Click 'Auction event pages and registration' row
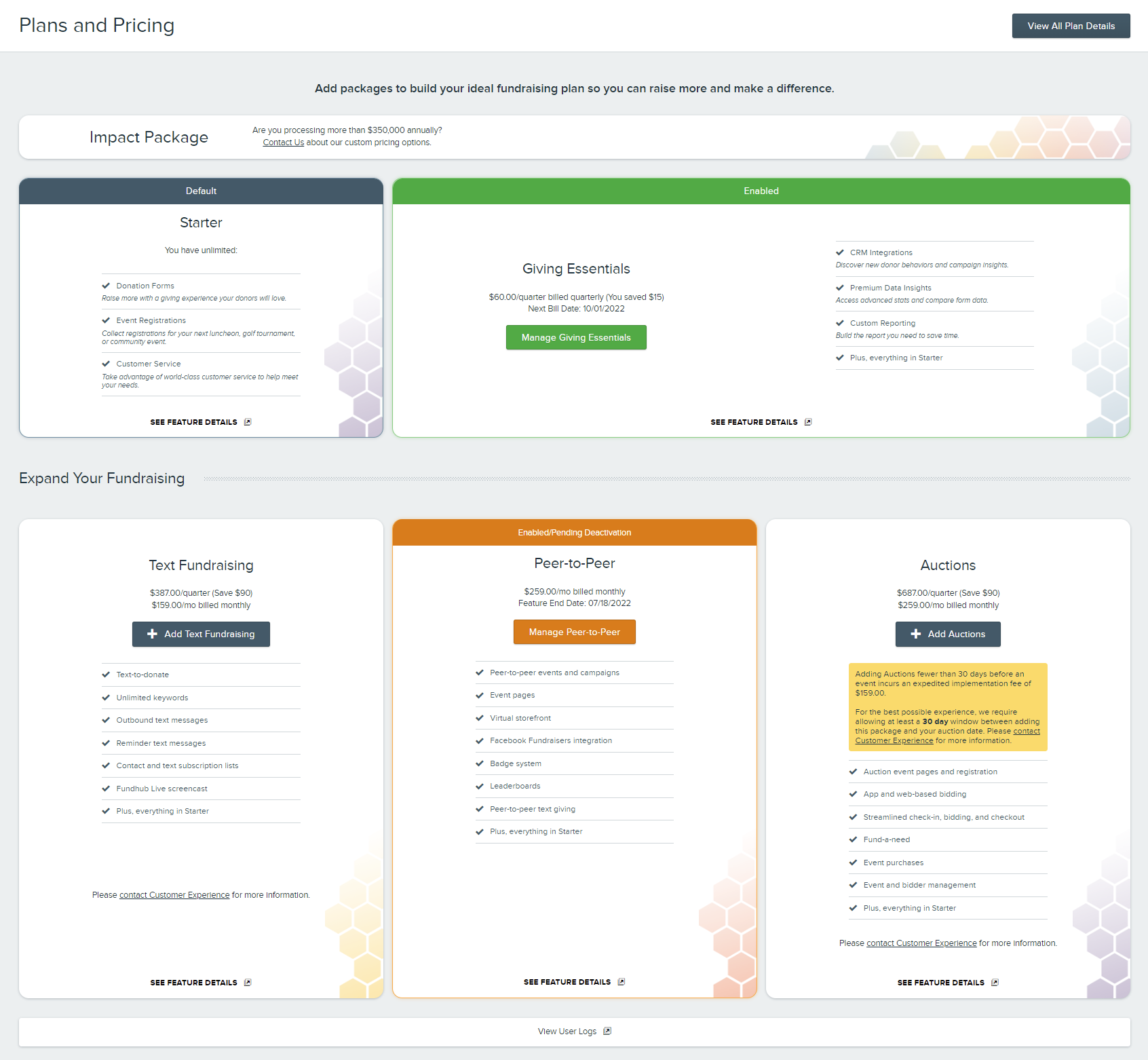This screenshot has width=1148, height=1060. (x=948, y=772)
